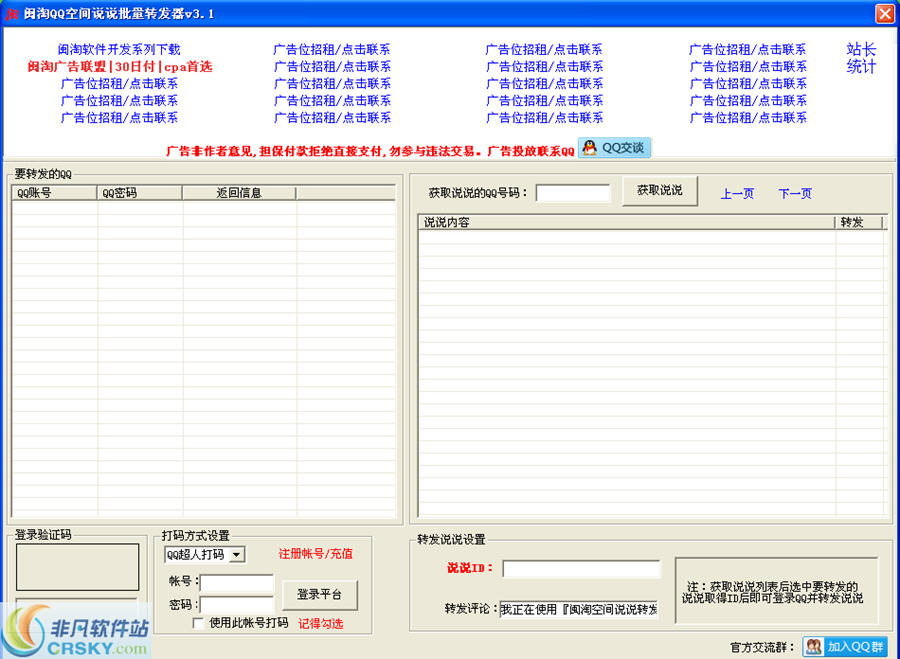The image size is (900, 659).
Task: Click the red 记得勾选 text
Action: pos(320,623)
